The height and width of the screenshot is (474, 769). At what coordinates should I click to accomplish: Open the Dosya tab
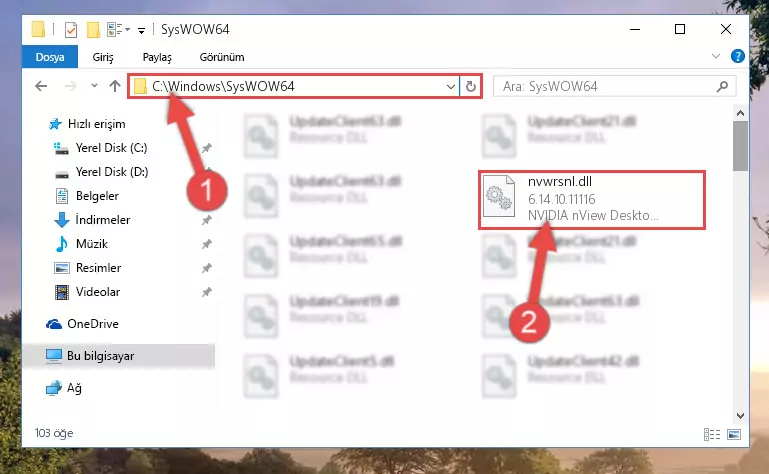[x=50, y=57]
